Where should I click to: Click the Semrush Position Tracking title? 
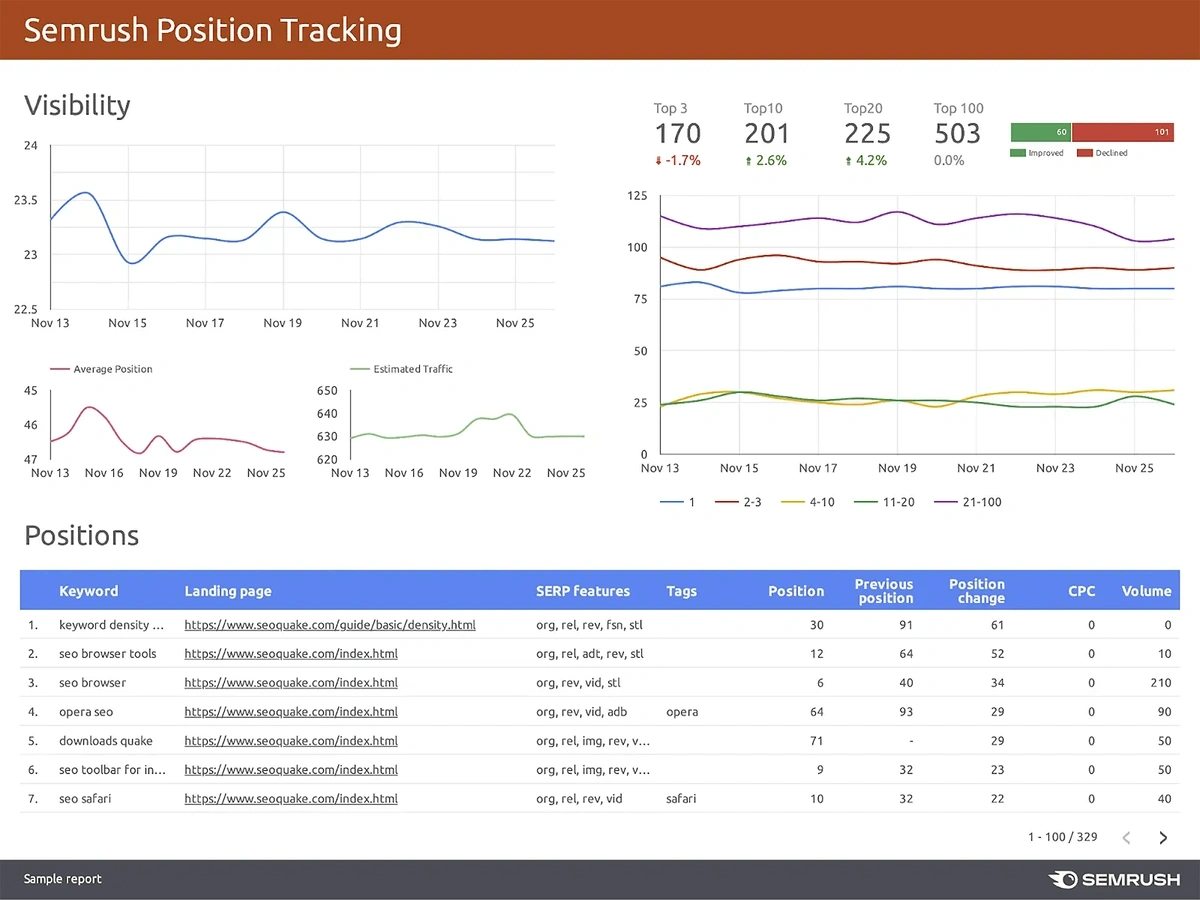(x=212, y=30)
